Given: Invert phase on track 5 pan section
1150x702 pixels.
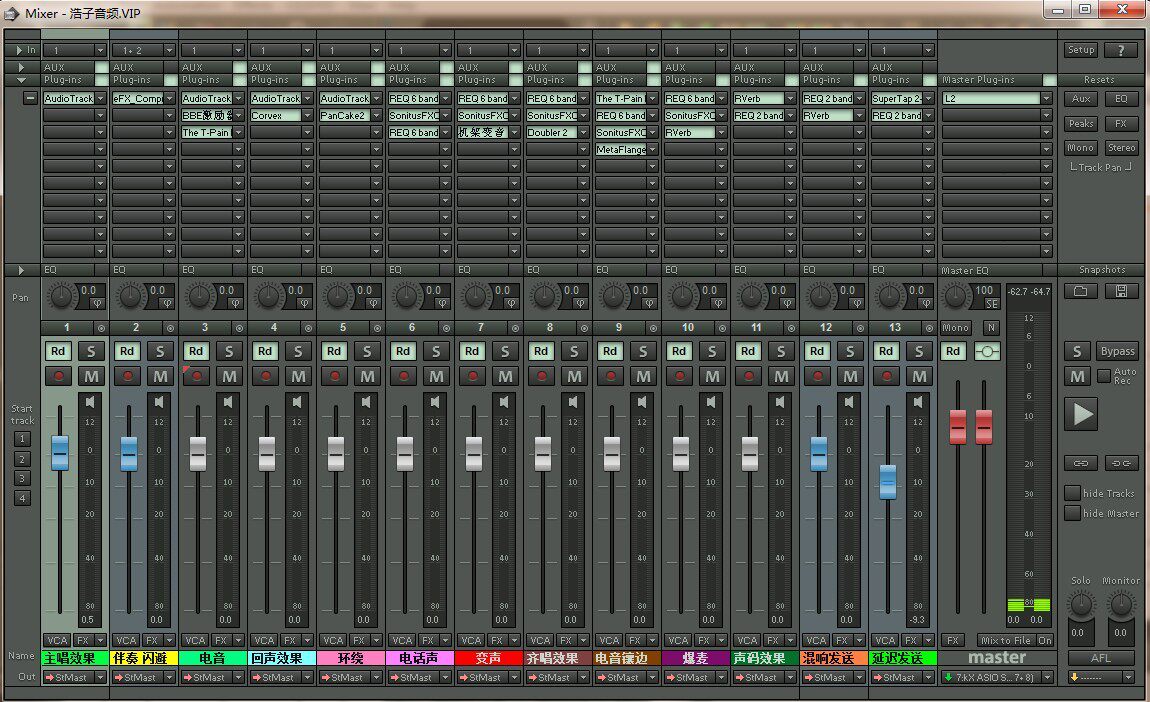Looking at the screenshot, I should coord(373,303).
